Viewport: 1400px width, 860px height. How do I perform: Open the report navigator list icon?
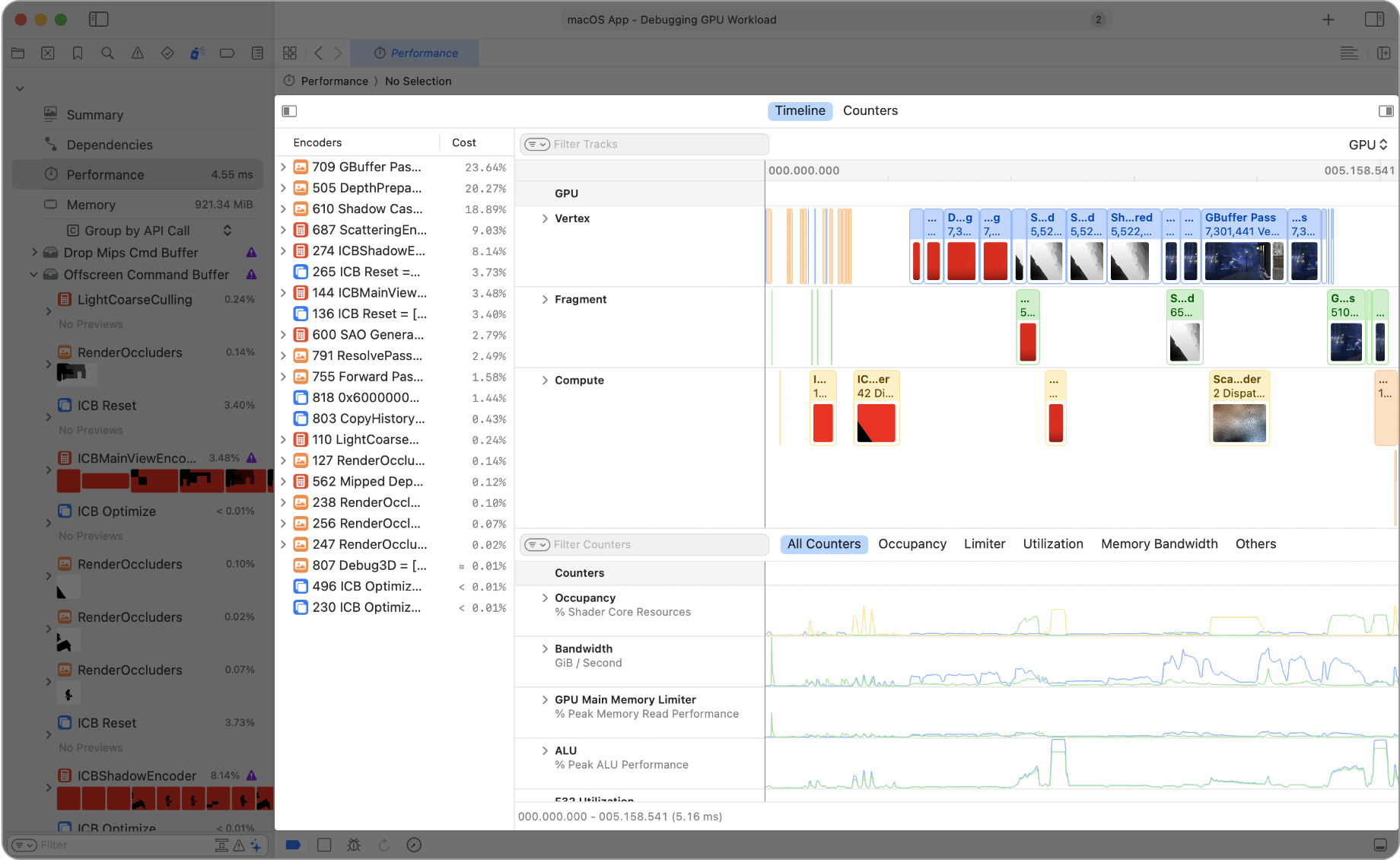[x=257, y=53]
